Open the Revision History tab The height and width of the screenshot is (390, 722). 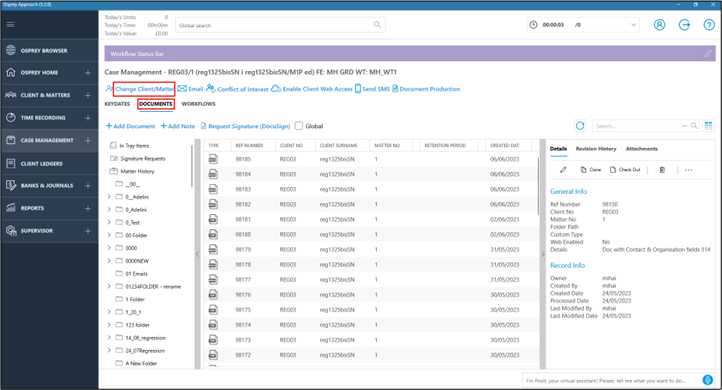596,149
